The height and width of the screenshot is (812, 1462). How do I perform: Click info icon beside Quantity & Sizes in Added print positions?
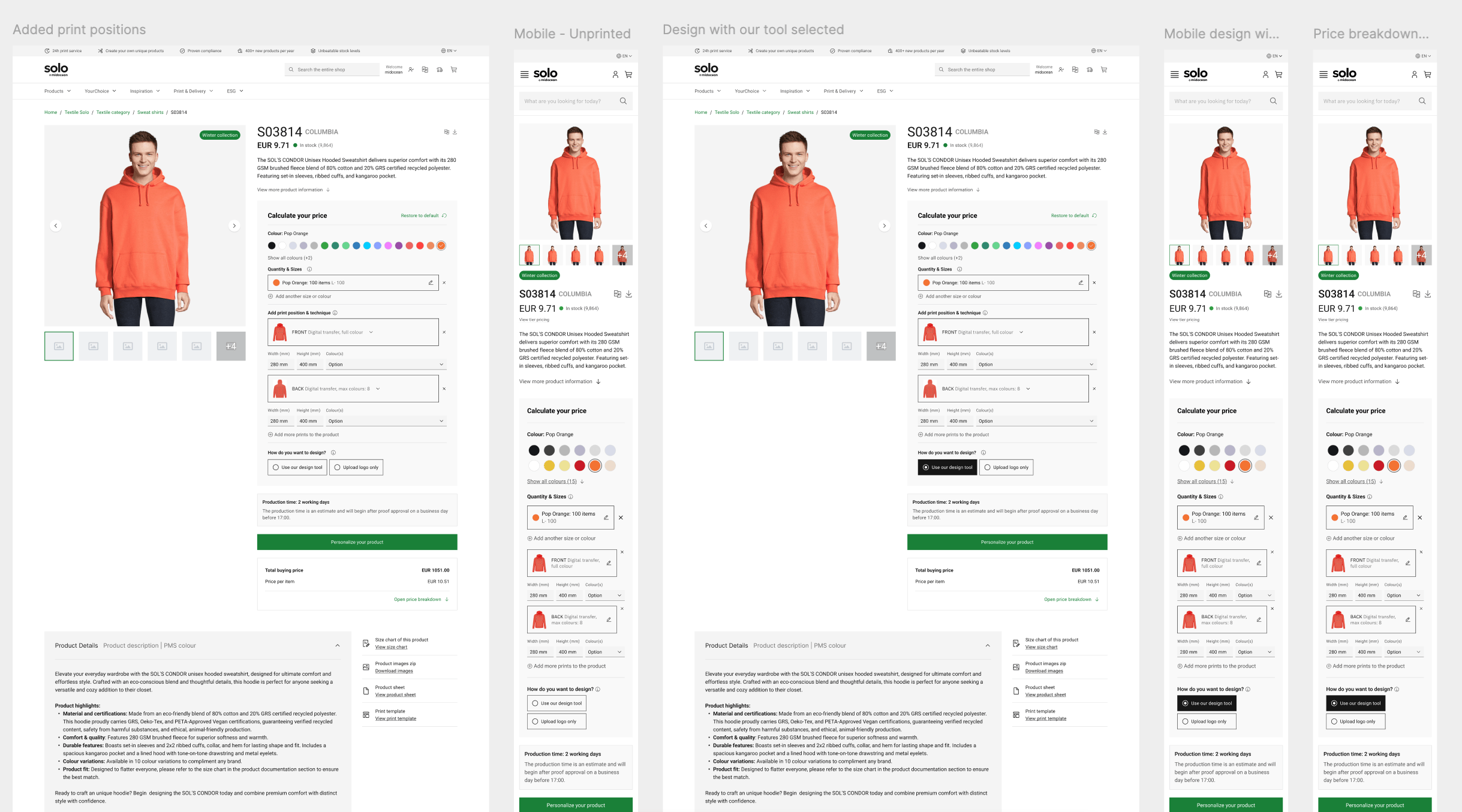point(309,269)
